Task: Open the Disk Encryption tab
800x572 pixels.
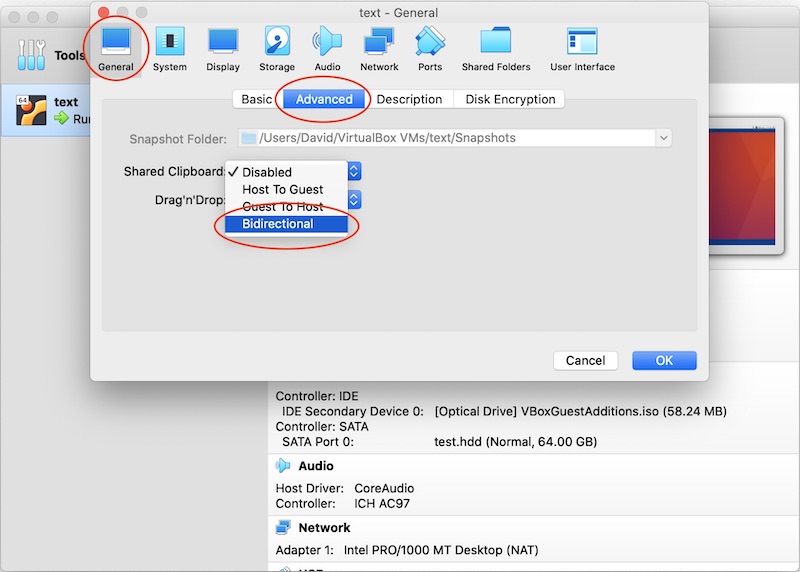Action: 510,99
